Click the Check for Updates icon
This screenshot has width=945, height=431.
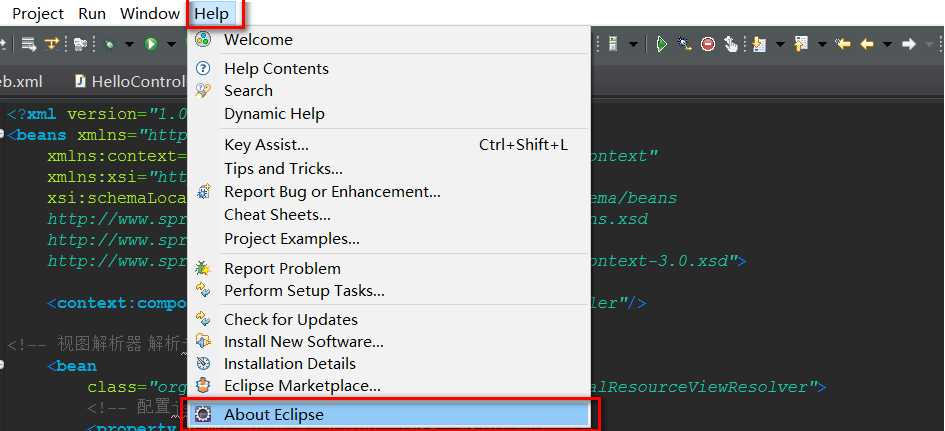point(204,319)
